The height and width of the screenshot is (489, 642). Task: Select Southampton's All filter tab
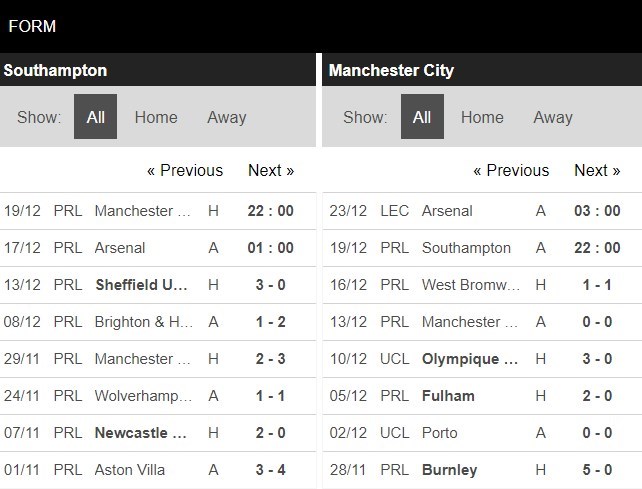pos(96,117)
